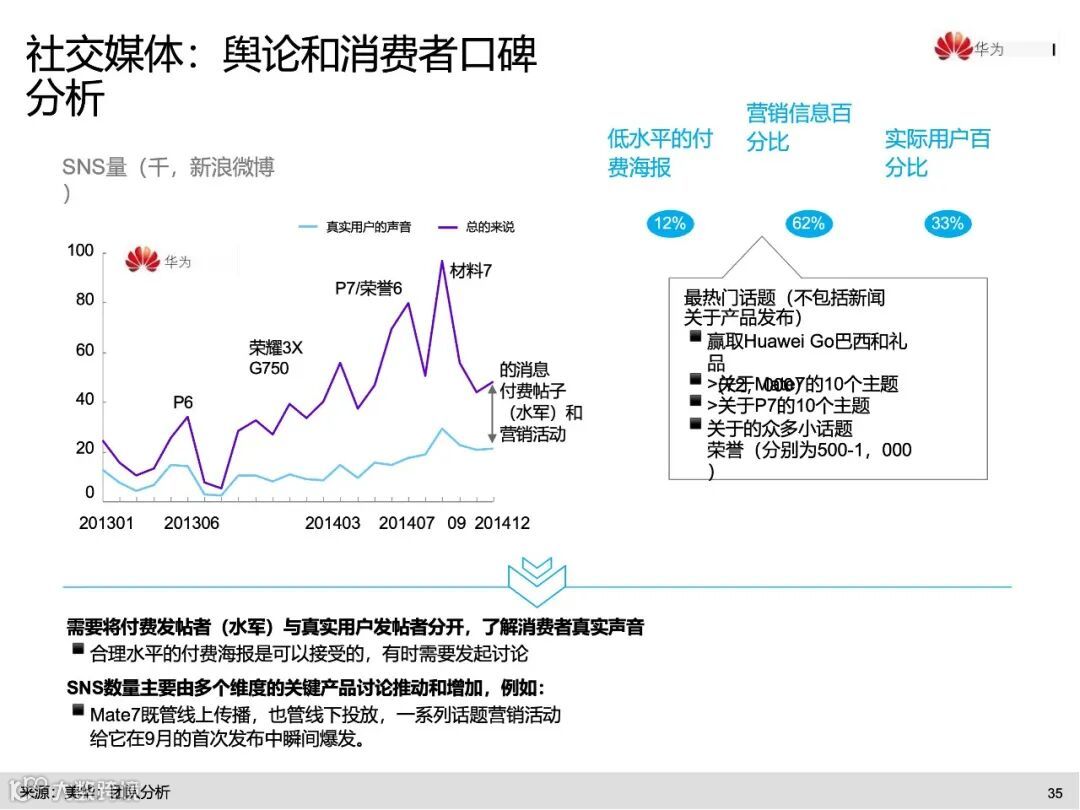Viewport: 1080px width, 810px height.
Task: Click the y-axis value 80
Action: [85, 300]
